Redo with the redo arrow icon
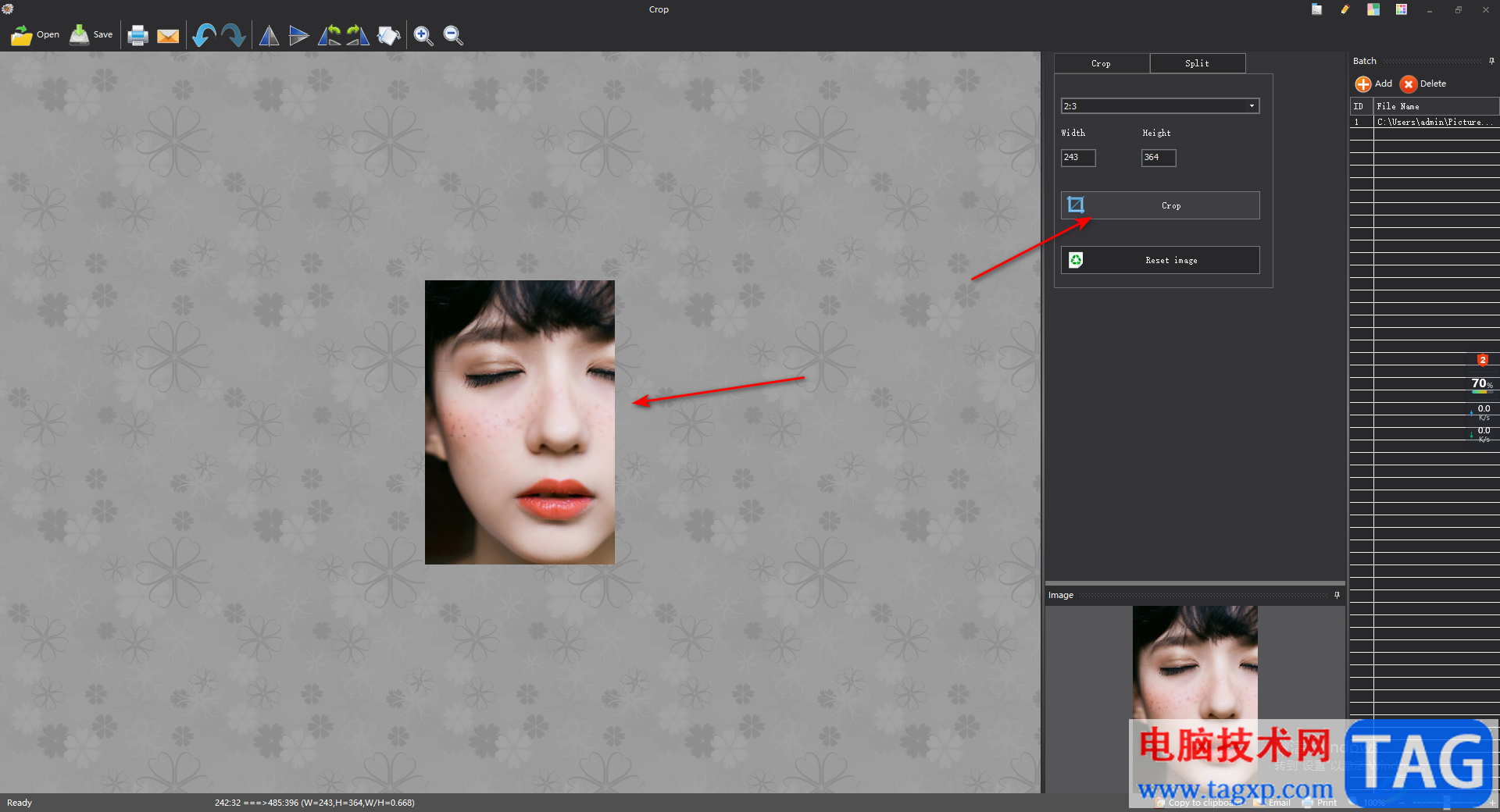Viewport: 1500px width, 812px height. coord(234,35)
